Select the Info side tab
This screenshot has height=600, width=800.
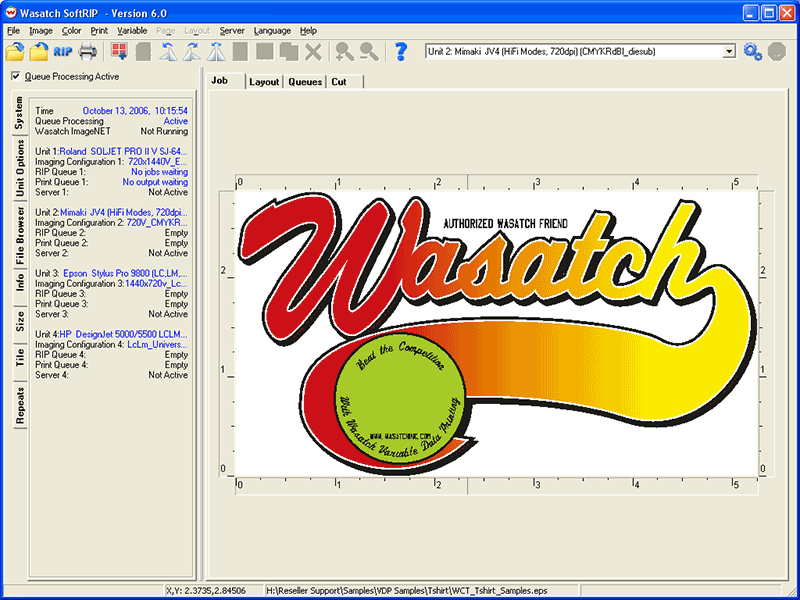(x=20, y=283)
